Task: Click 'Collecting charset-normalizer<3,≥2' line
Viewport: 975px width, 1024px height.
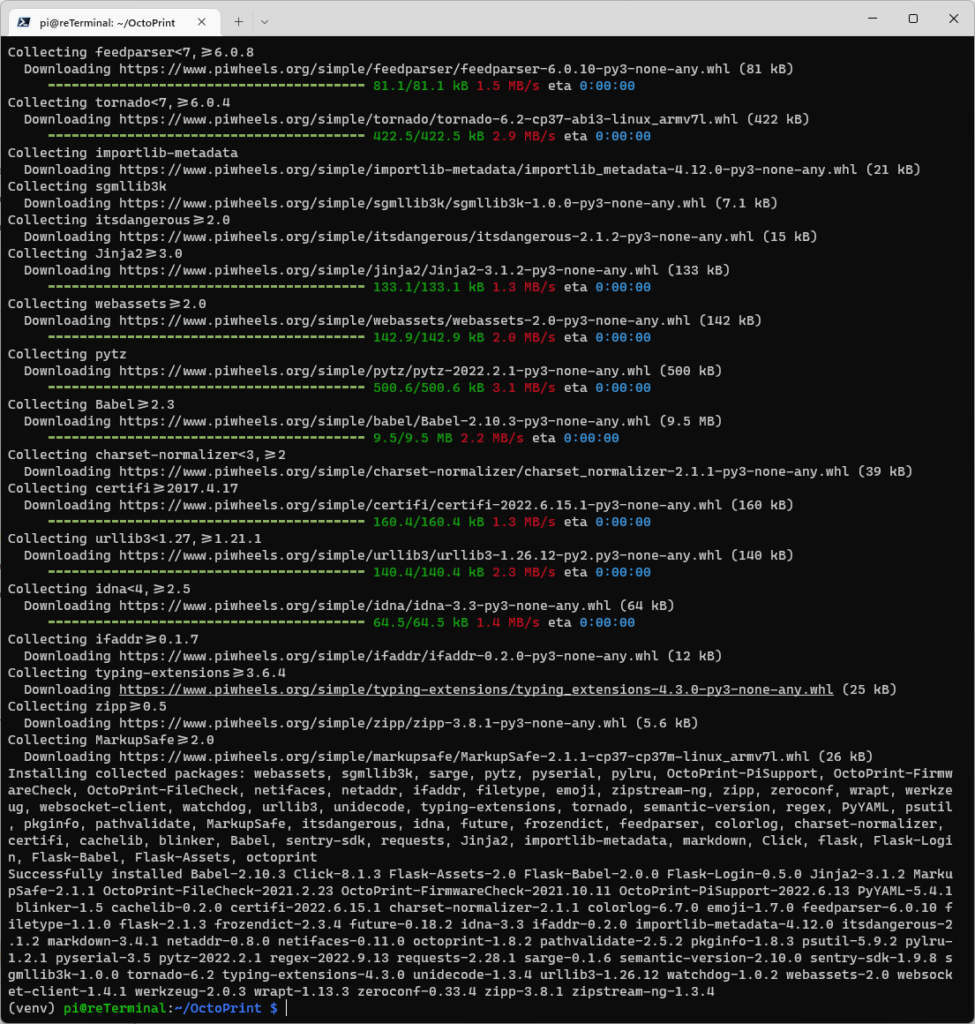Action: point(147,455)
